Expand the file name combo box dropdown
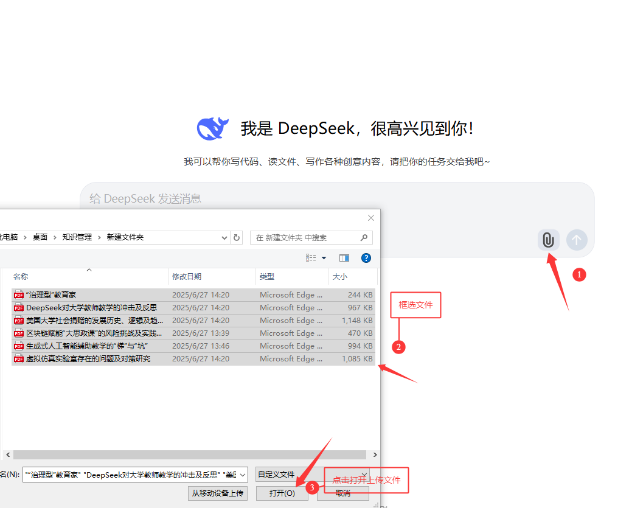This screenshot has width=618, height=508. point(243,474)
